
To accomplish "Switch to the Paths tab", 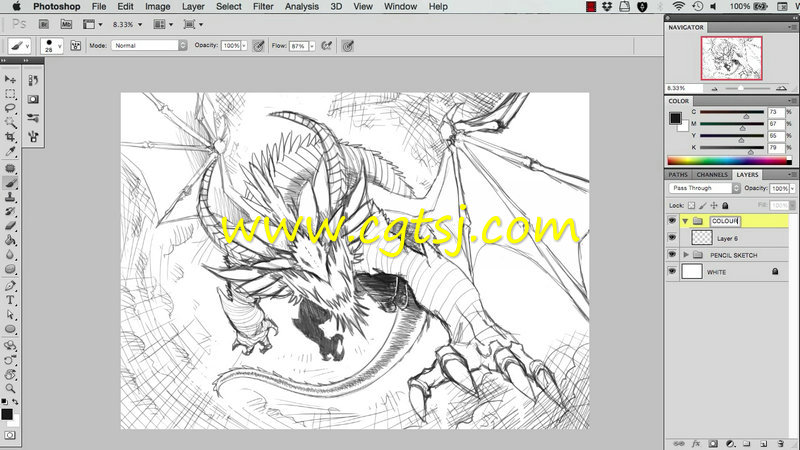I will [x=678, y=174].
